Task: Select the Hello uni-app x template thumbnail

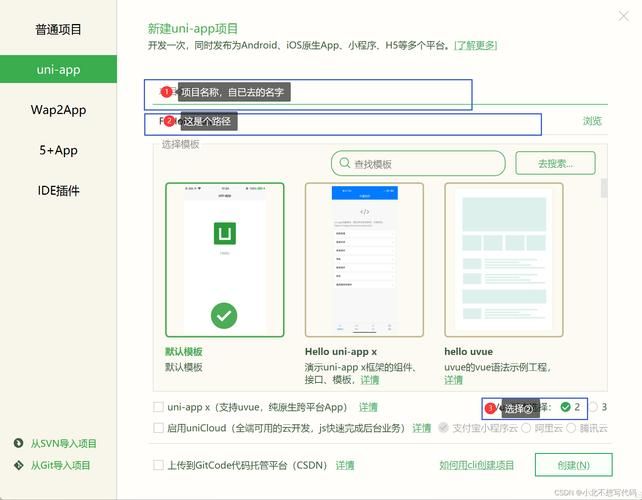Action: tap(364, 260)
